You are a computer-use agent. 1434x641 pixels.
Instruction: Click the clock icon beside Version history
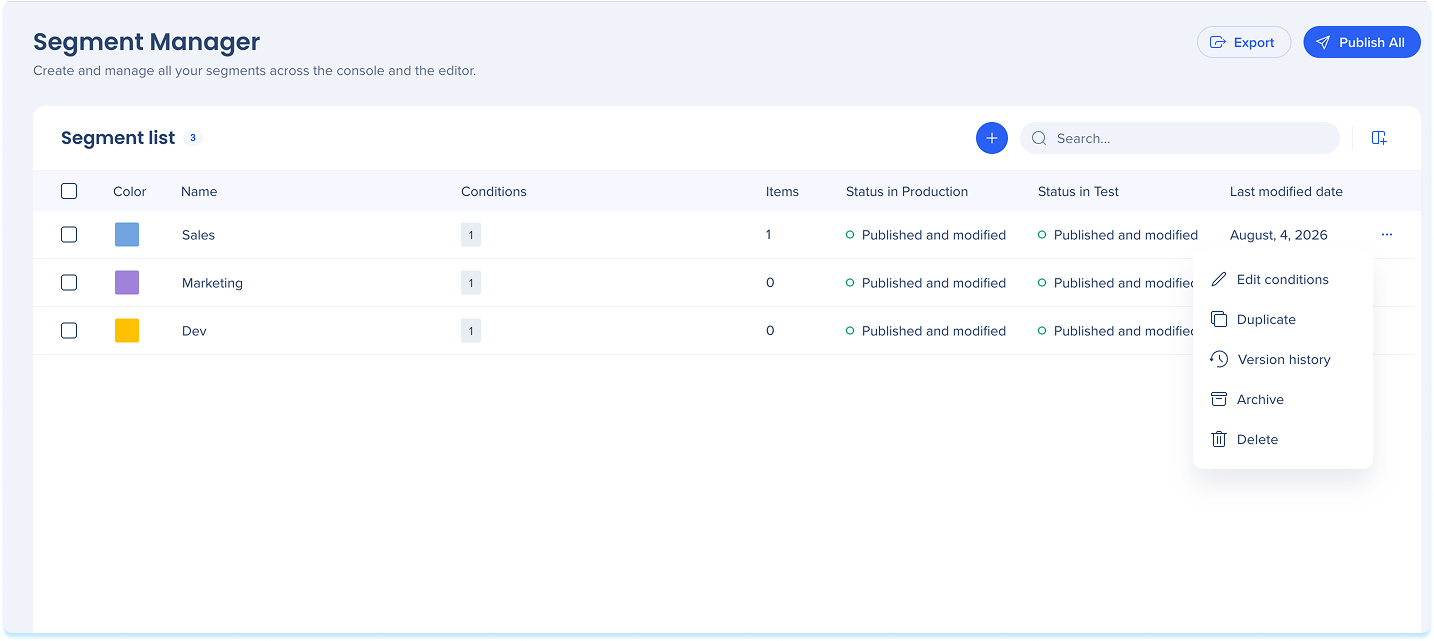(1219, 359)
